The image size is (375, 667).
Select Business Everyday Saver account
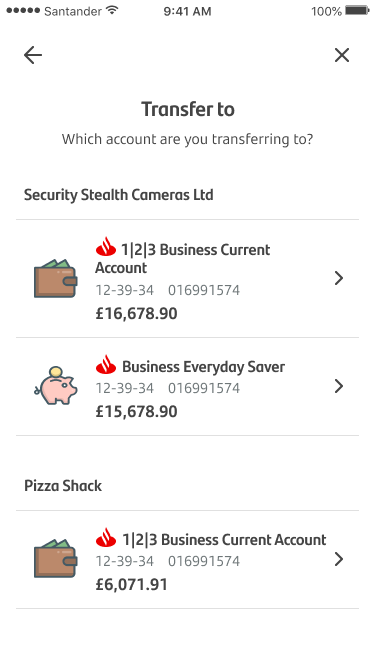point(188,387)
